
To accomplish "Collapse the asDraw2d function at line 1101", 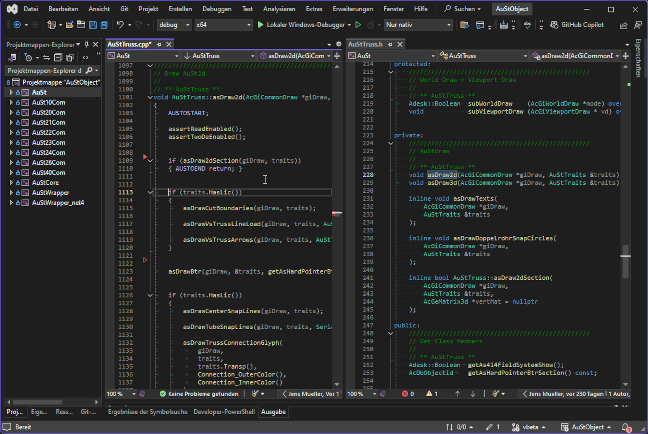I will coord(151,97).
